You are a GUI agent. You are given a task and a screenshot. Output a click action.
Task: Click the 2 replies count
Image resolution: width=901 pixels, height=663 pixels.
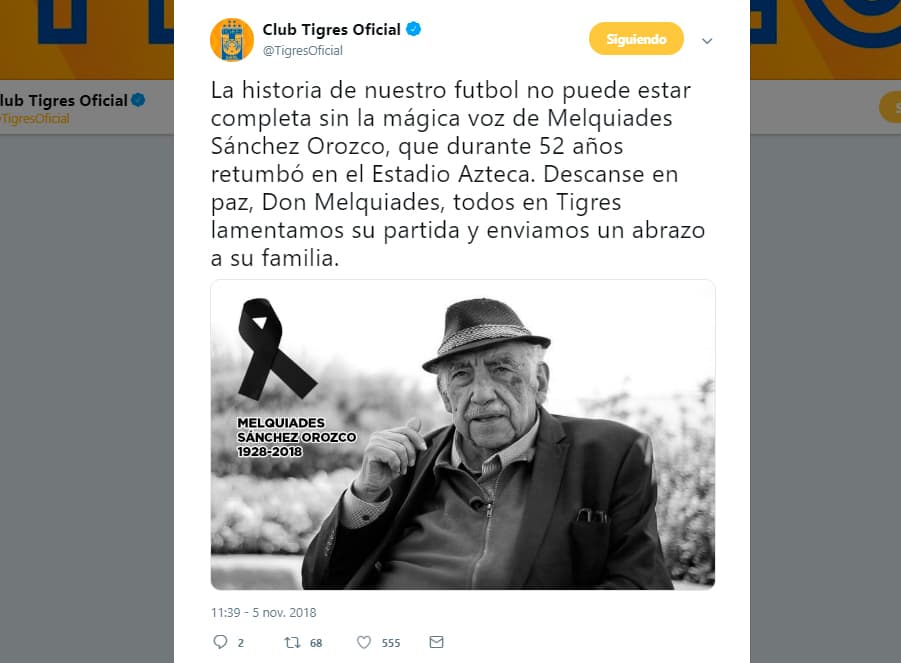pos(241,643)
